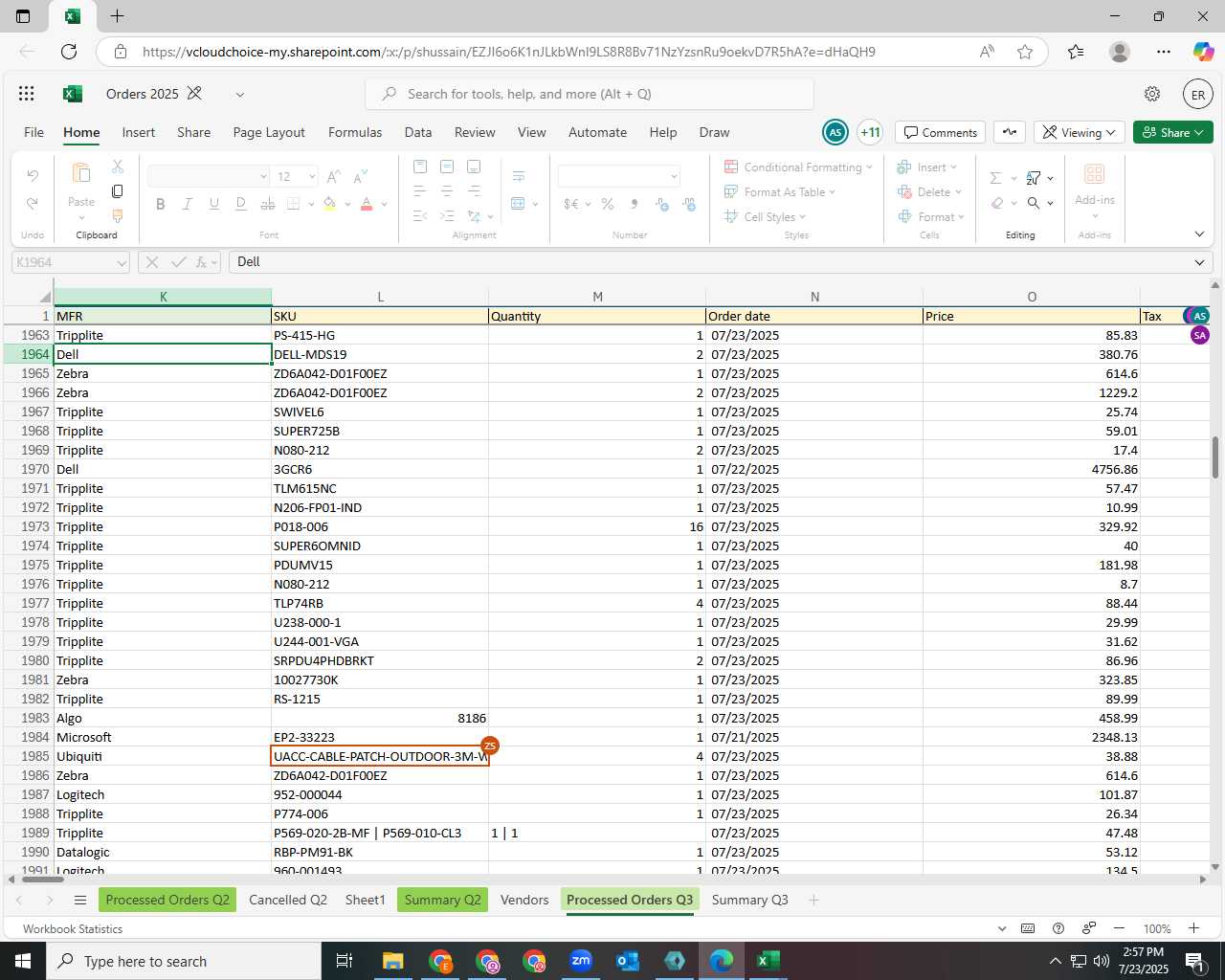Click the Format Painter brush icon
The height and width of the screenshot is (980, 1225).
click(x=118, y=216)
